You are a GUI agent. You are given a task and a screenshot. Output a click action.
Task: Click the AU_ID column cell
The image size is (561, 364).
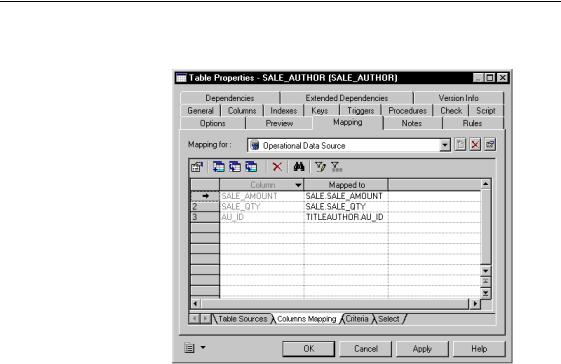pyautogui.click(x=262, y=217)
